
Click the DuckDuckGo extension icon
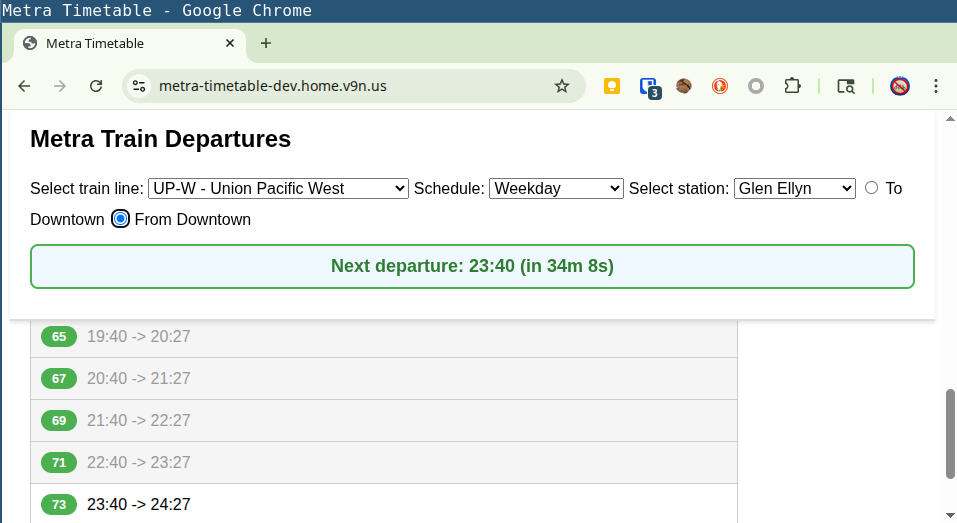click(x=720, y=86)
